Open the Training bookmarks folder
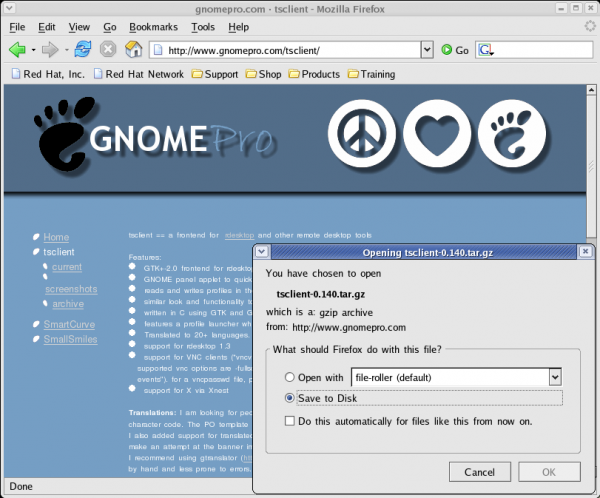This screenshot has width=600, height=498. 371,74
